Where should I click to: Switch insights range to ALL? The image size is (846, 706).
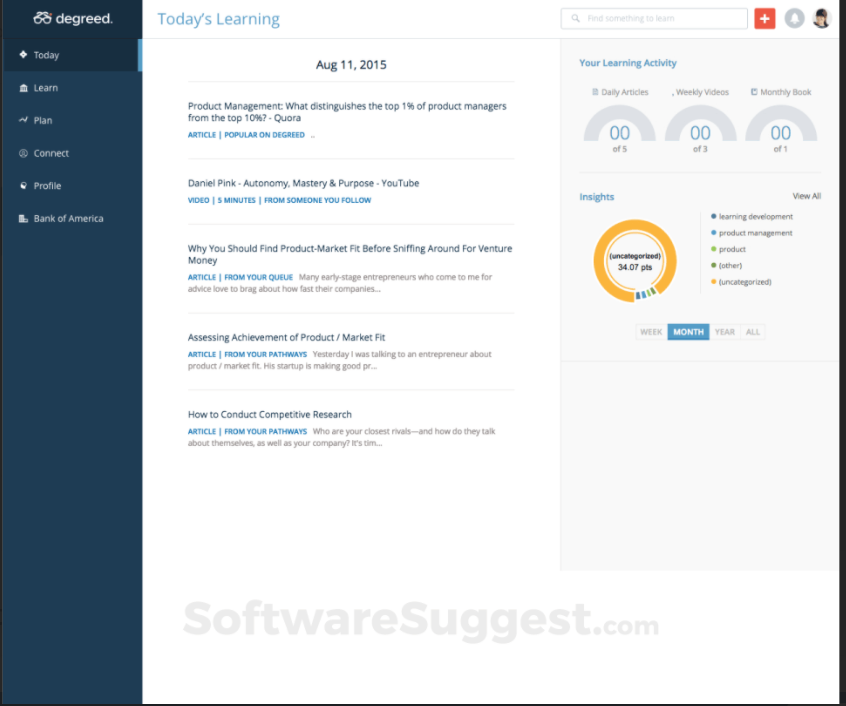[x=753, y=332]
